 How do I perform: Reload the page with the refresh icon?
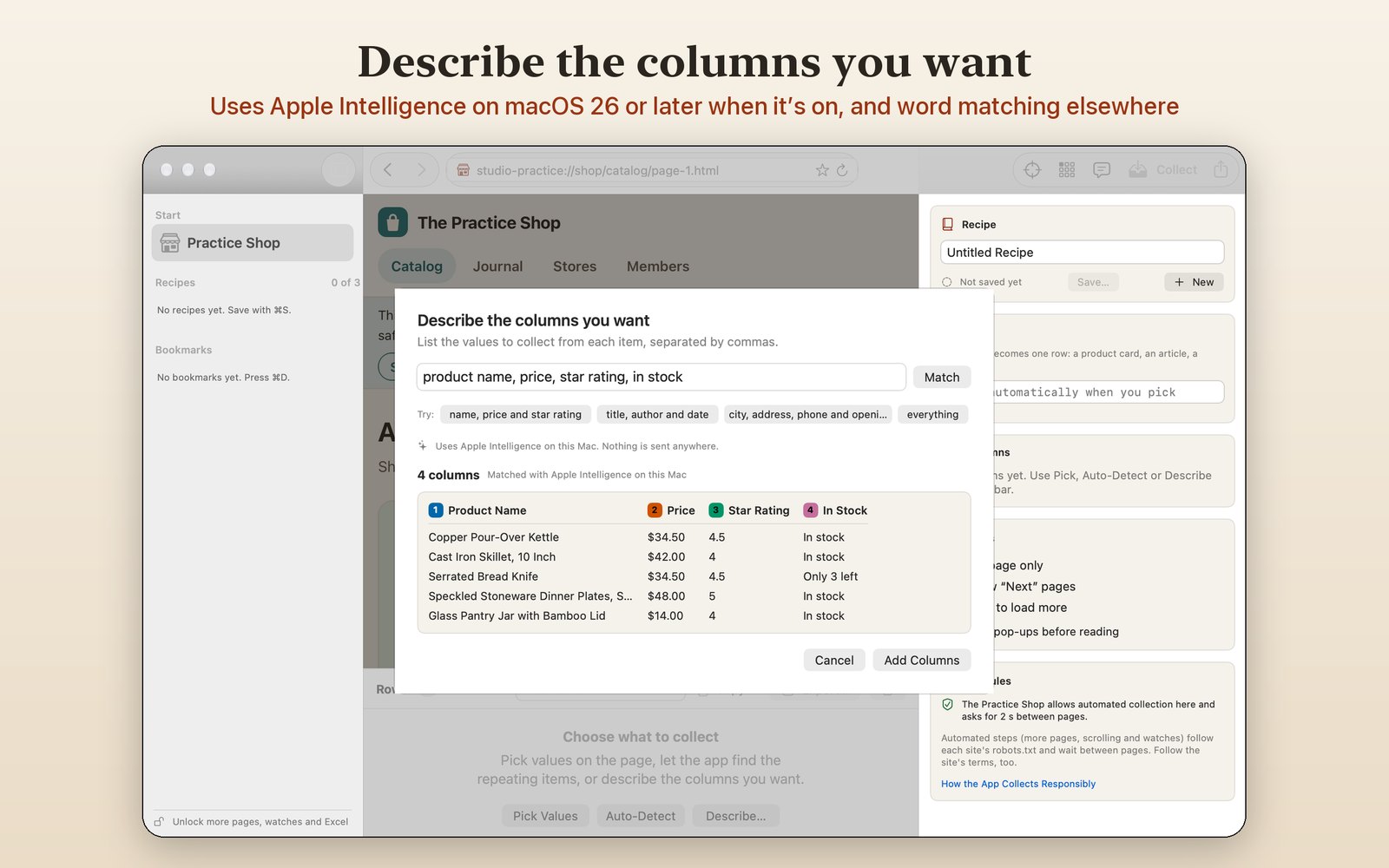coord(842,170)
